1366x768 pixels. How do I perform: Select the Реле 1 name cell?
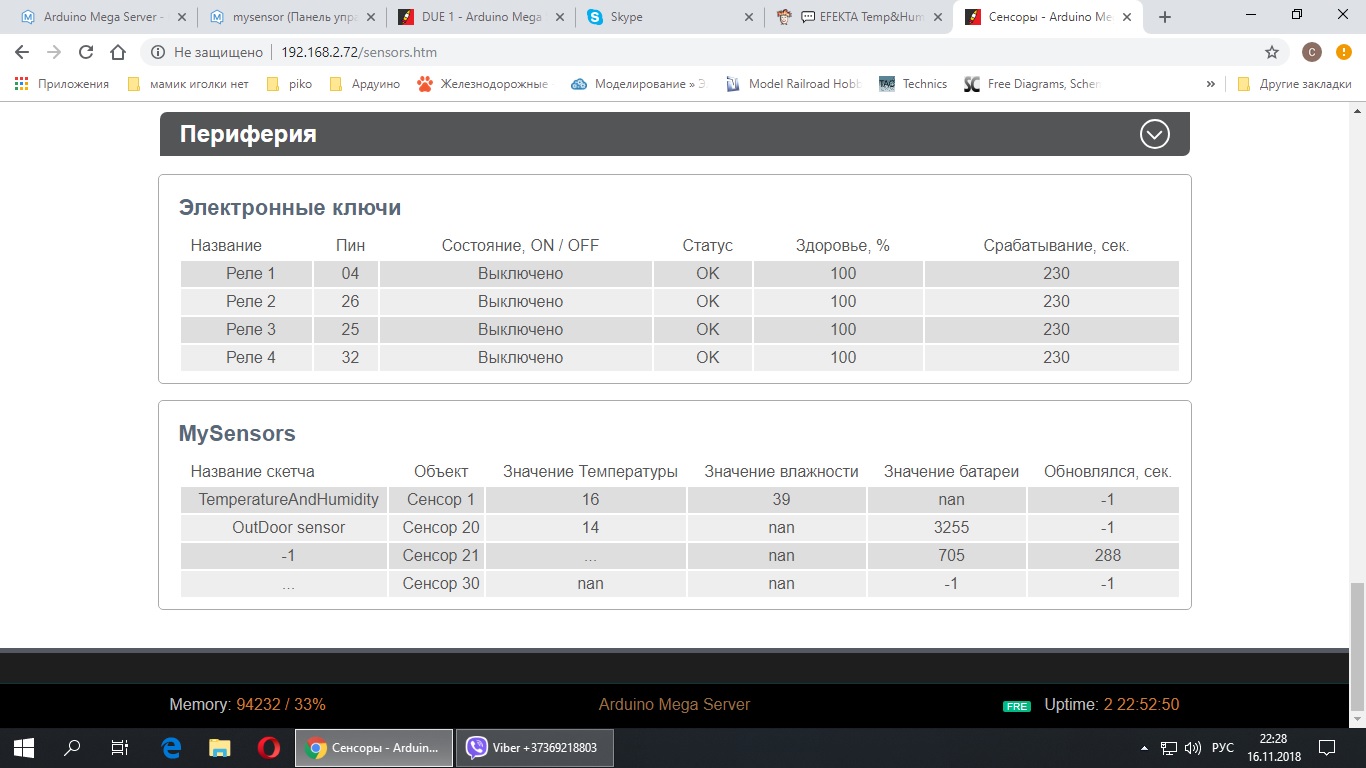click(x=246, y=274)
